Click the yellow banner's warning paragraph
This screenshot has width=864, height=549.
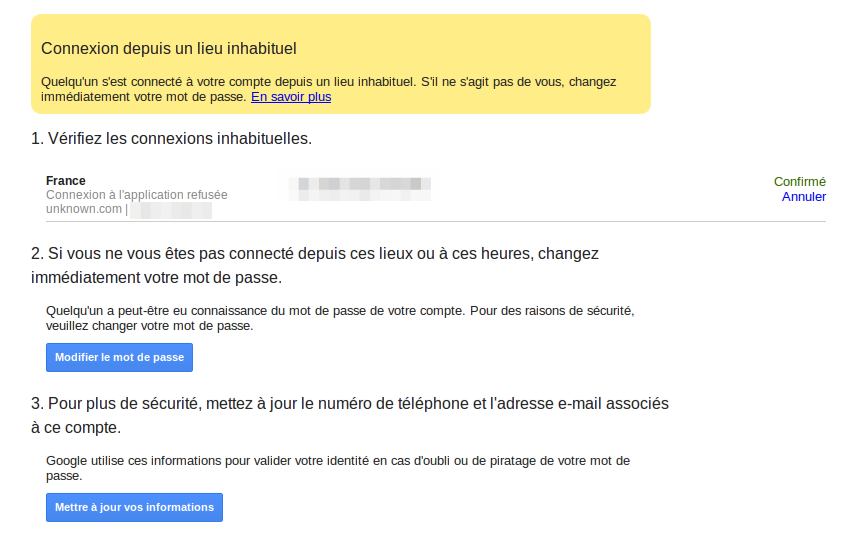(328, 81)
